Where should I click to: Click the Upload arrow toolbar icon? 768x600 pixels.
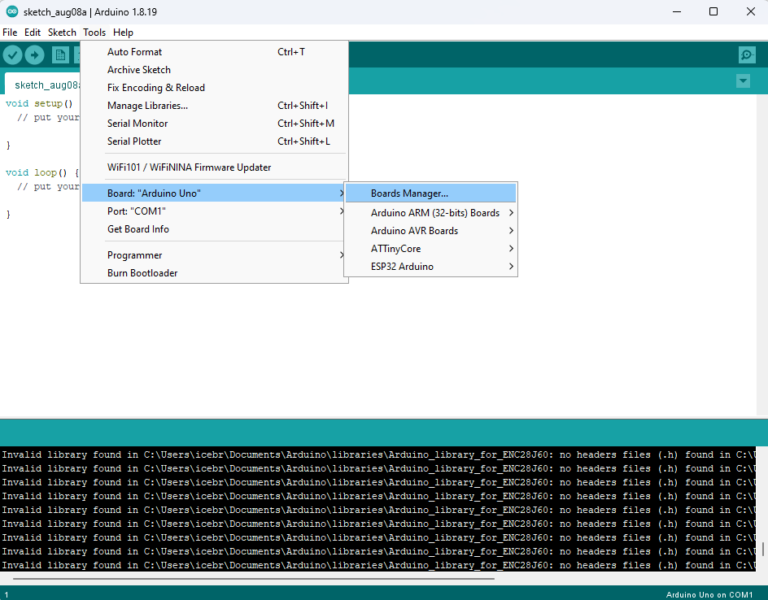[35, 55]
